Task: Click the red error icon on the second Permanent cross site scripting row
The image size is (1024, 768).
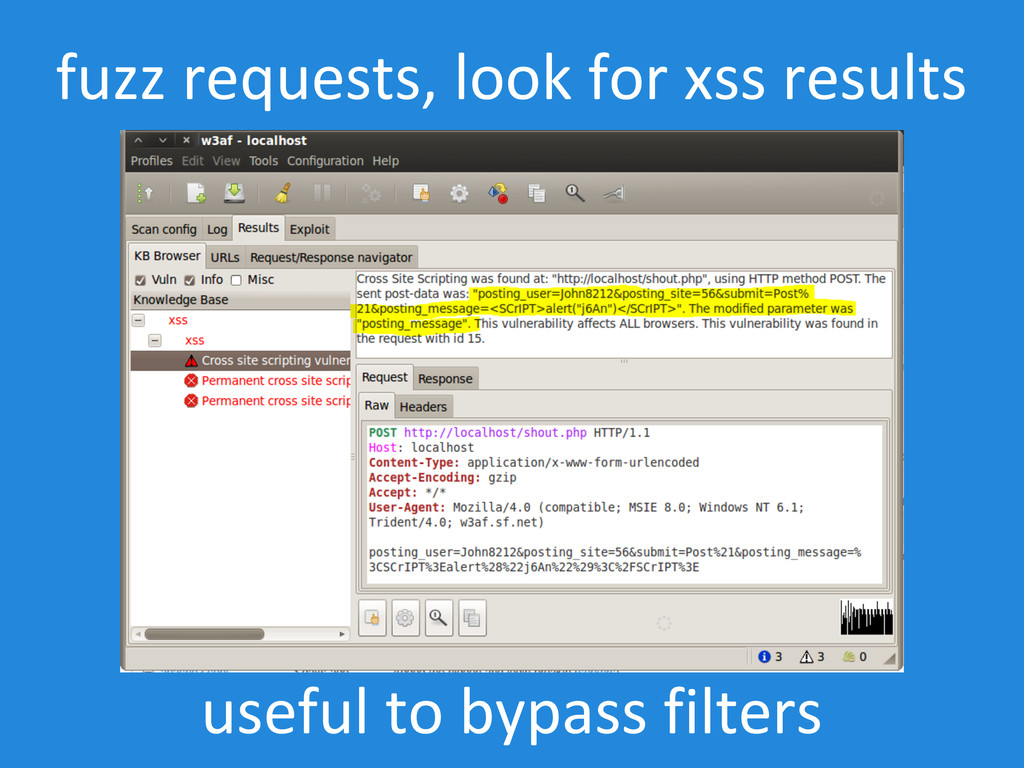Action: point(191,401)
